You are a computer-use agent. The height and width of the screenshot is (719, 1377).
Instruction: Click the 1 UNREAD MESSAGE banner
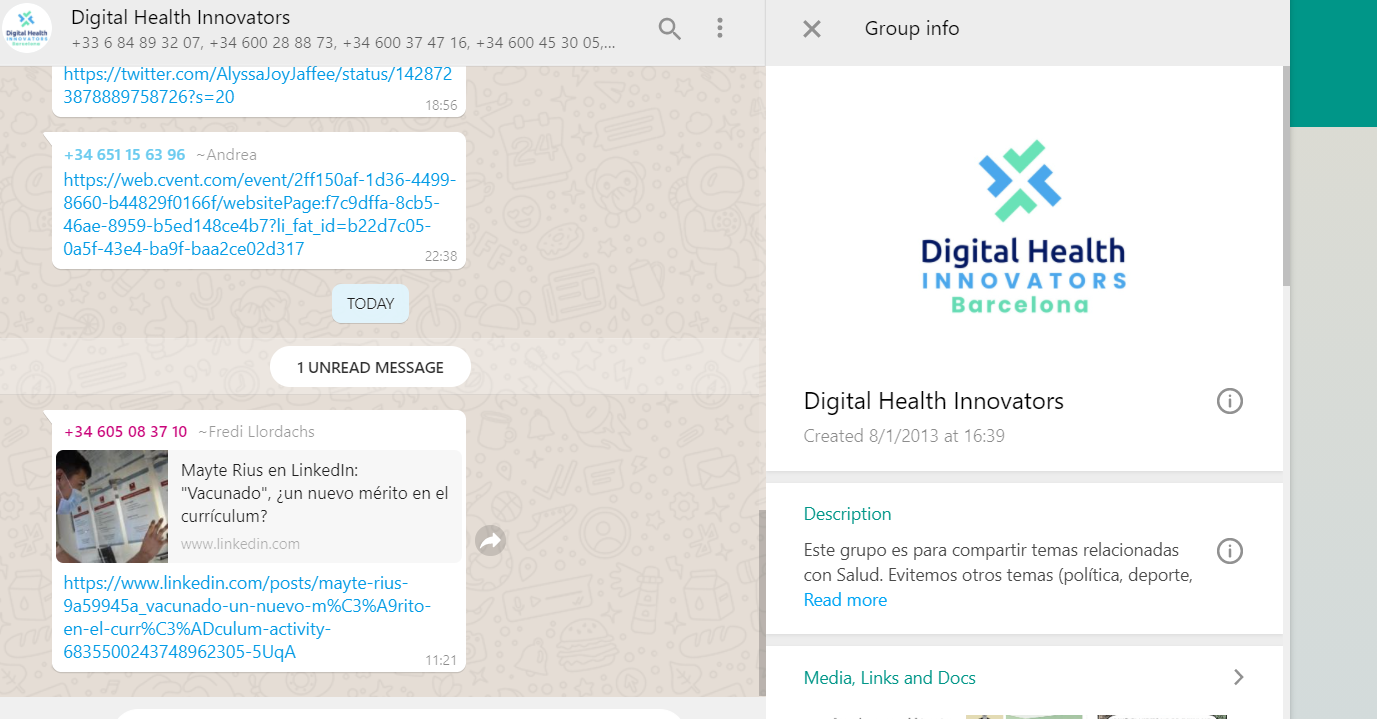370,367
